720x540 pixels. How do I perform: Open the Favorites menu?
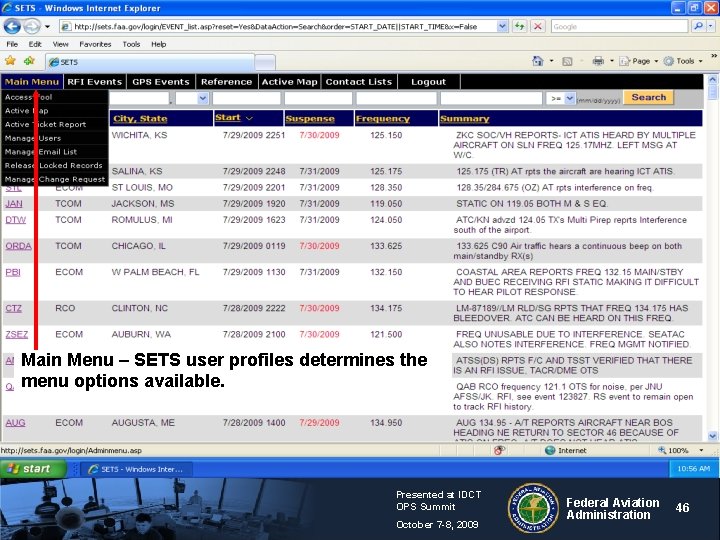coord(95,44)
